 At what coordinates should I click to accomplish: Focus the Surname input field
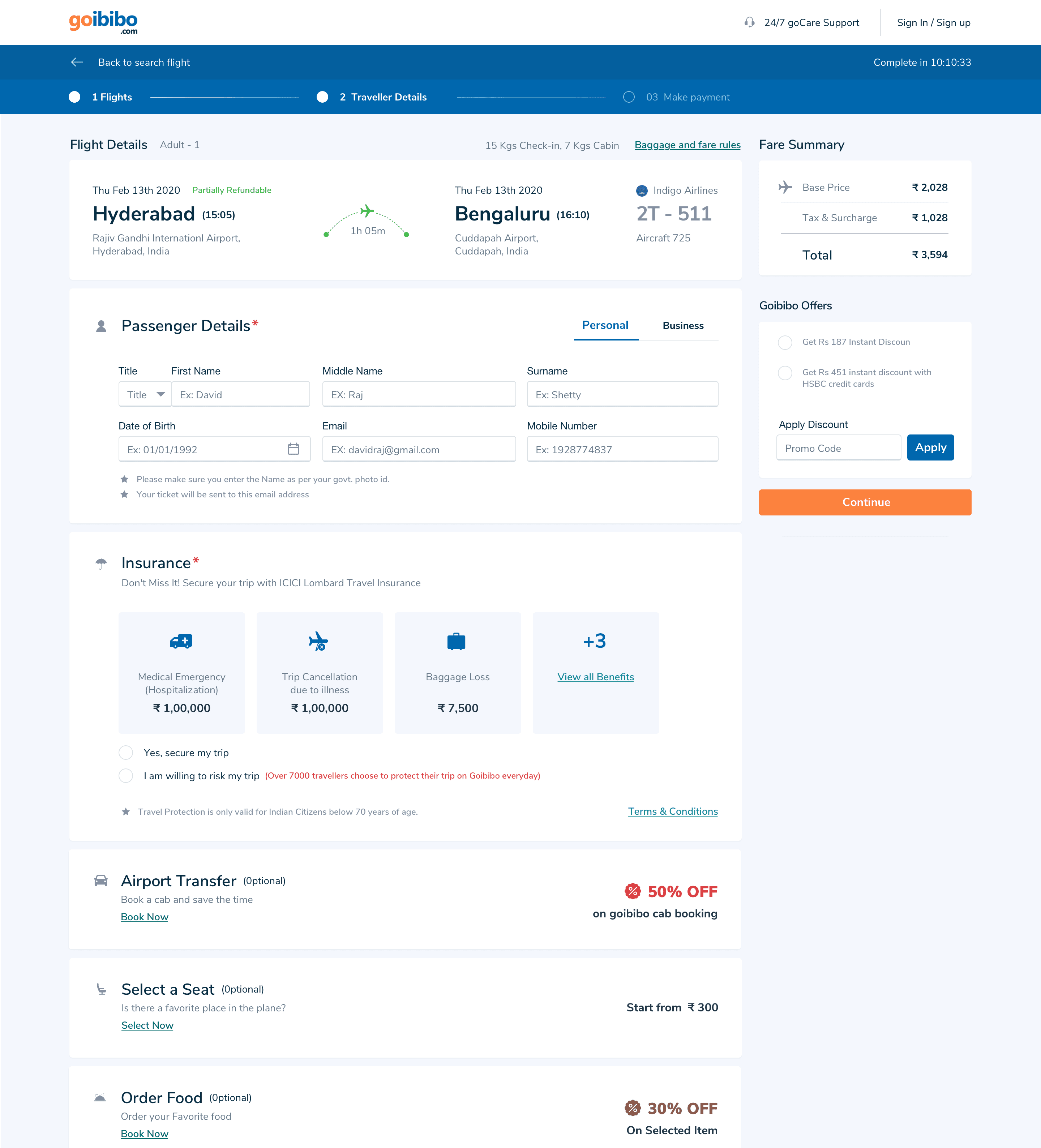click(622, 394)
